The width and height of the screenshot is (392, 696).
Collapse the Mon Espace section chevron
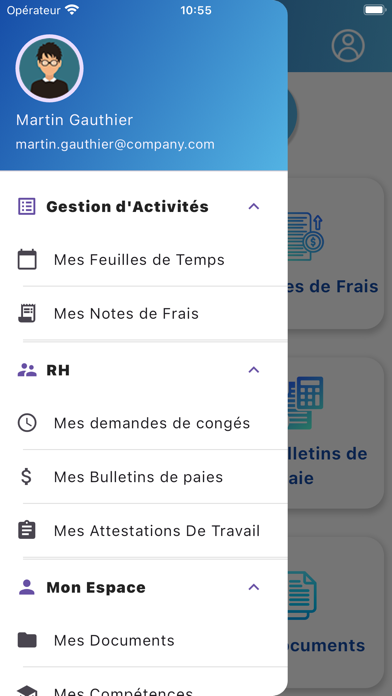(253, 587)
